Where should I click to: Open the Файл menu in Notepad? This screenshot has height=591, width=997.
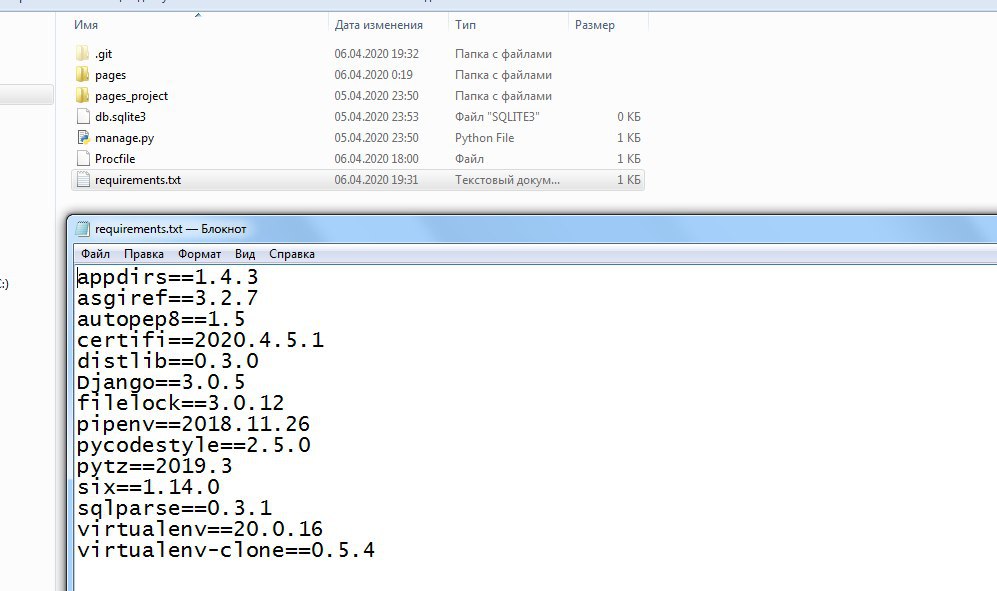95,254
